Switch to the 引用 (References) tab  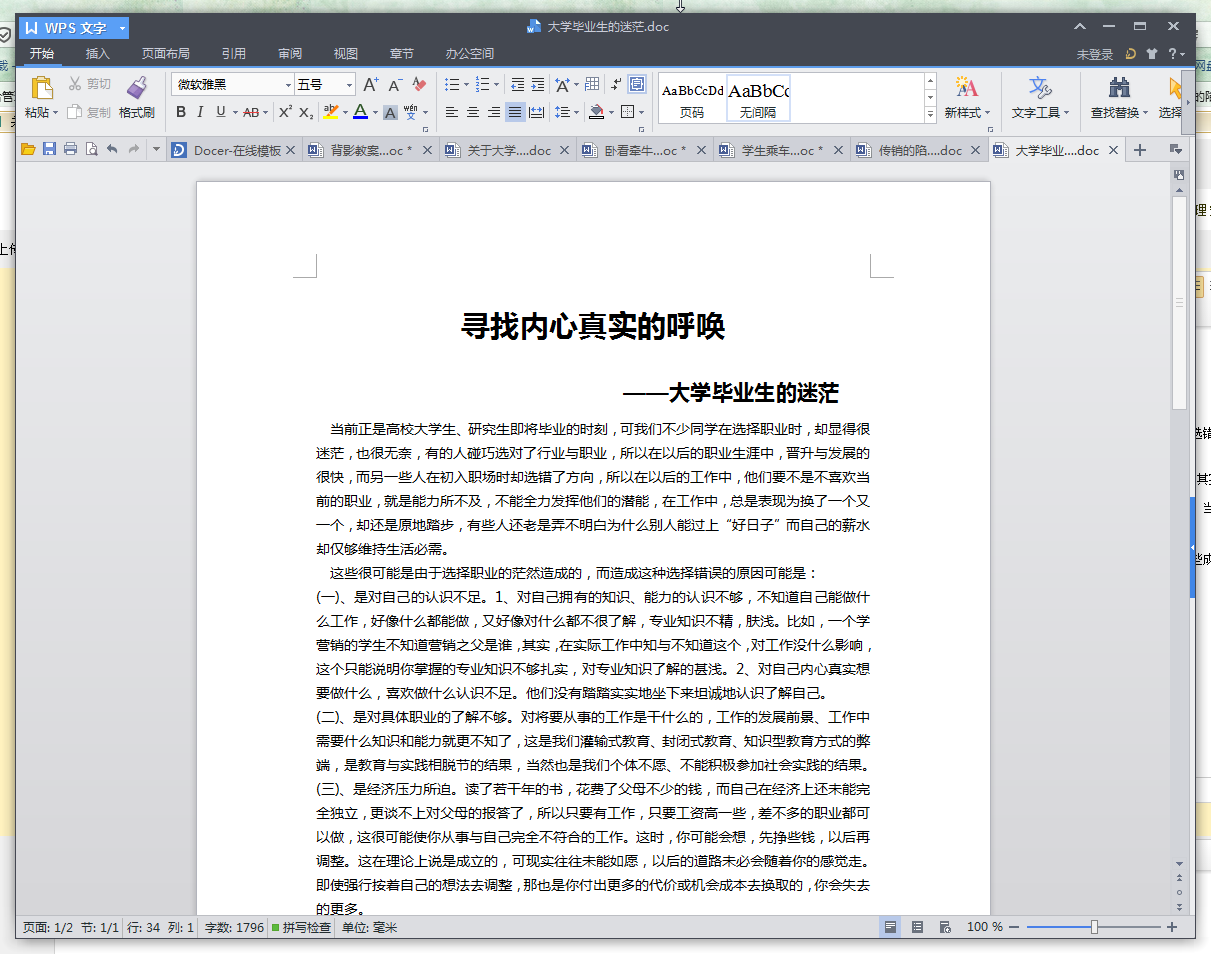(234, 54)
